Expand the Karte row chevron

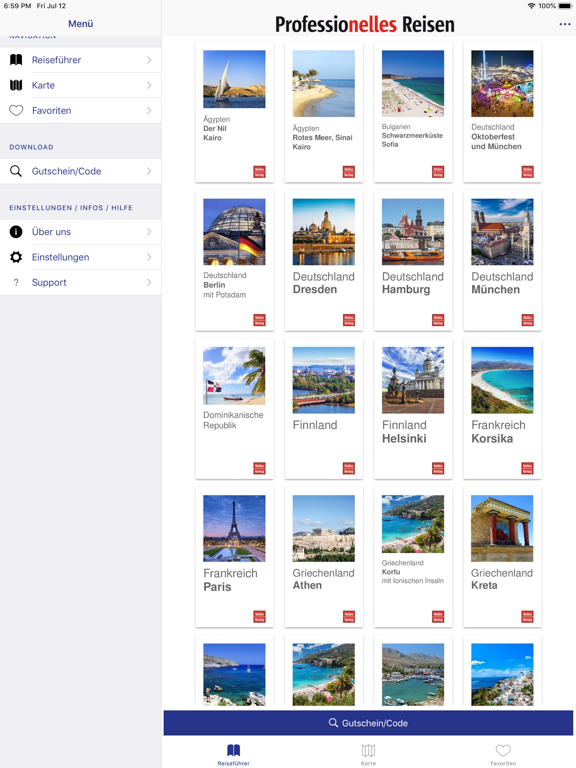click(149, 85)
